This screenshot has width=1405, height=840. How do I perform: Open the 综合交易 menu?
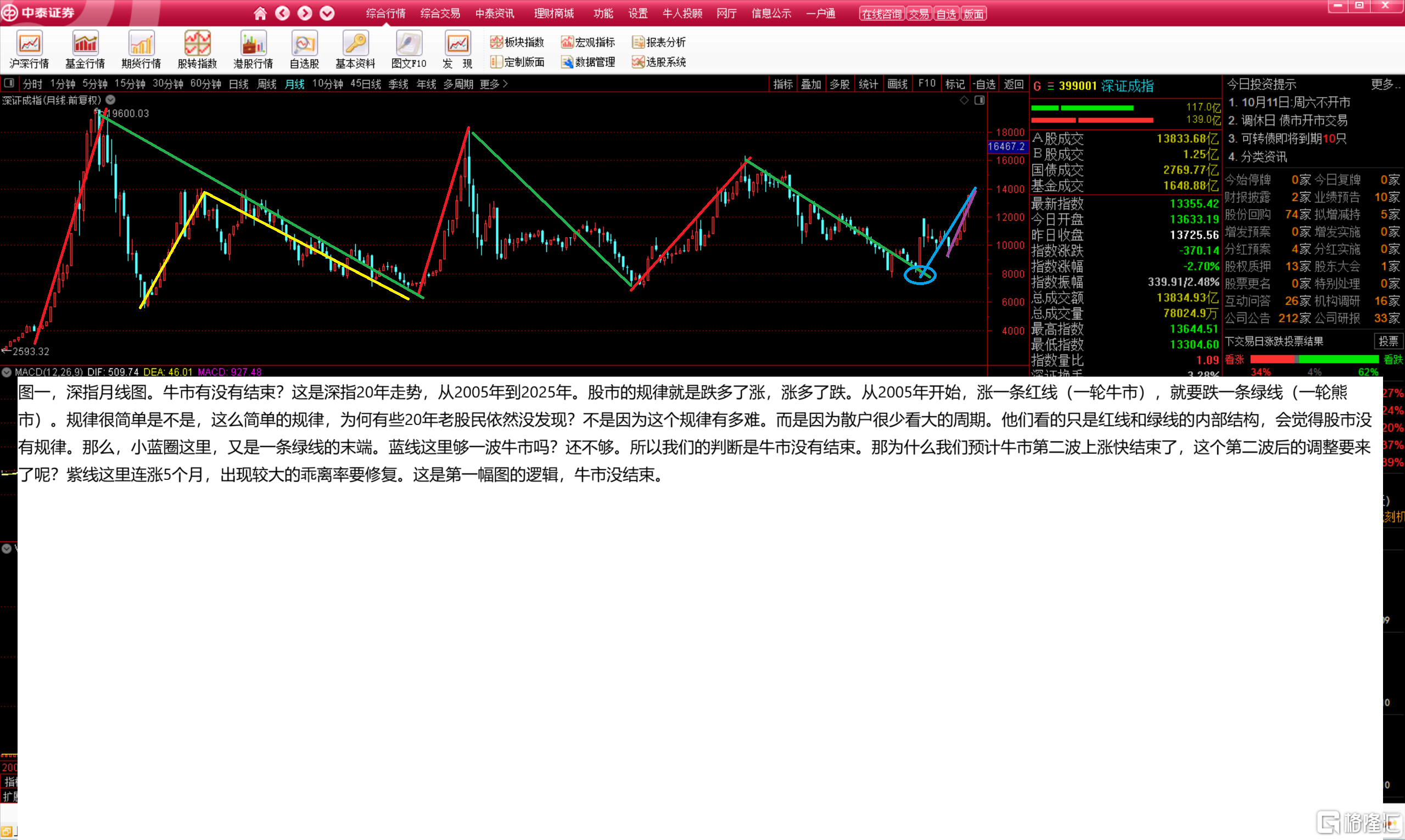tap(440, 13)
